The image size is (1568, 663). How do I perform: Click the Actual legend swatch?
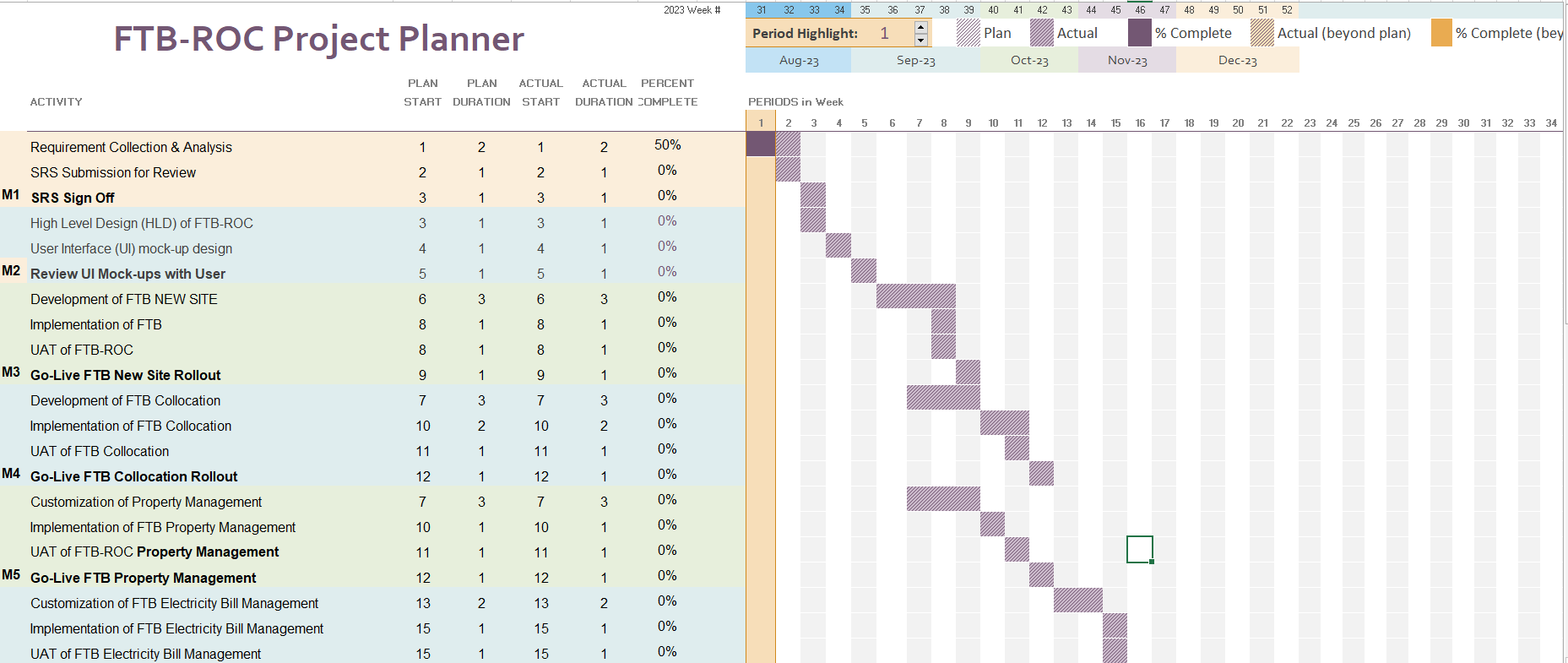coord(1042,34)
